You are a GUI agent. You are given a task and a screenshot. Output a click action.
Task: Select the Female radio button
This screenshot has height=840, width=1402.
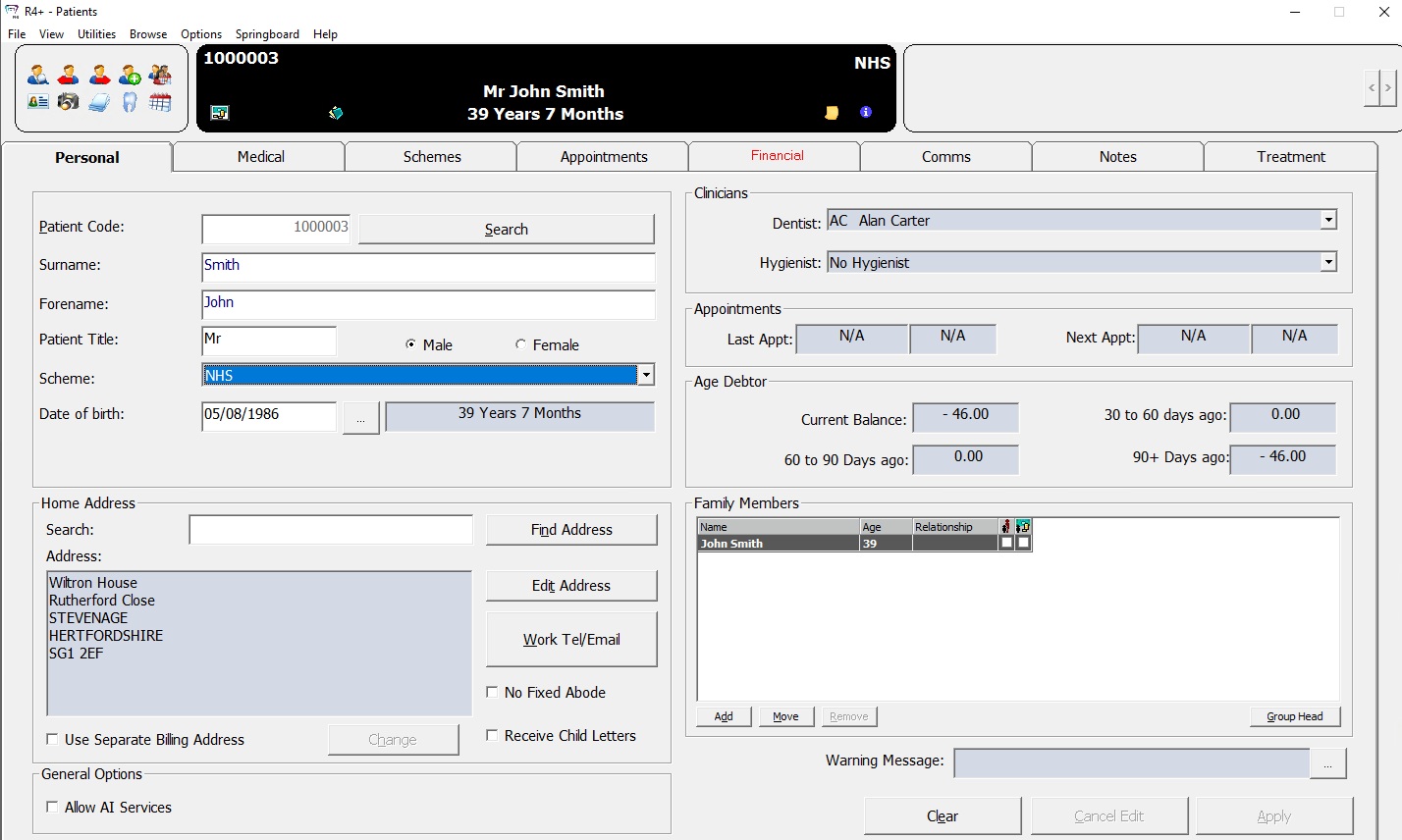point(520,344)
